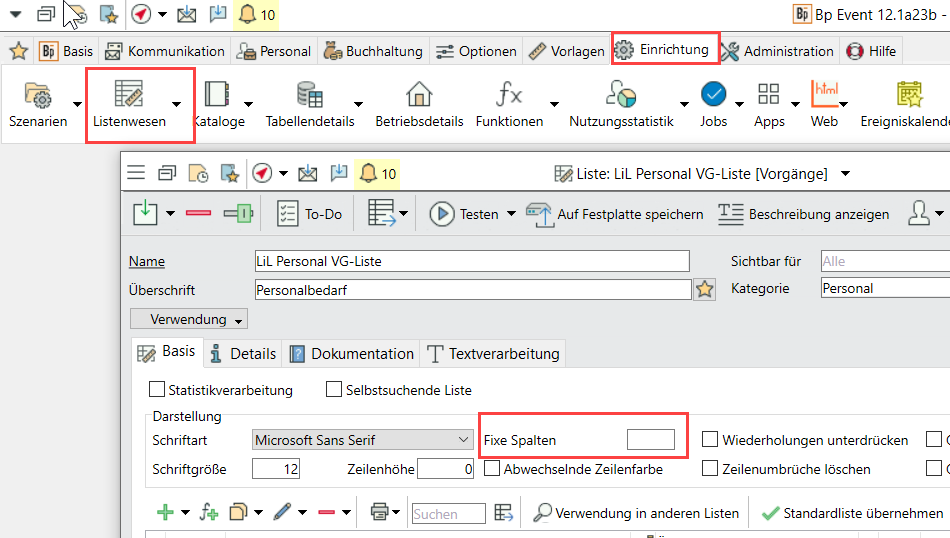Click the Jobs checkmark icon

click(x=713, y=95)
